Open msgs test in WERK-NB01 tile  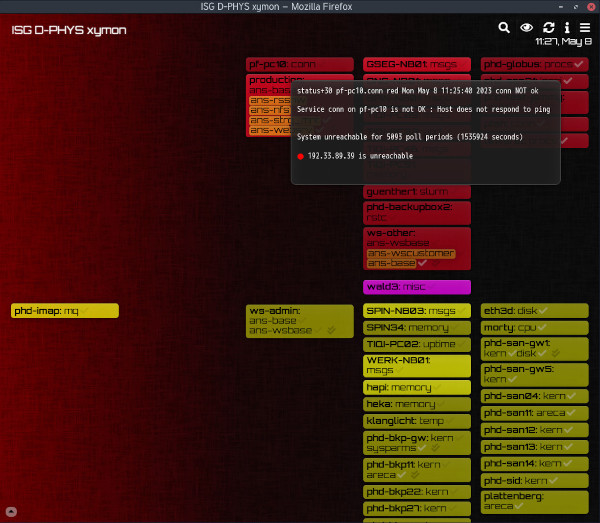coord(380,370)
